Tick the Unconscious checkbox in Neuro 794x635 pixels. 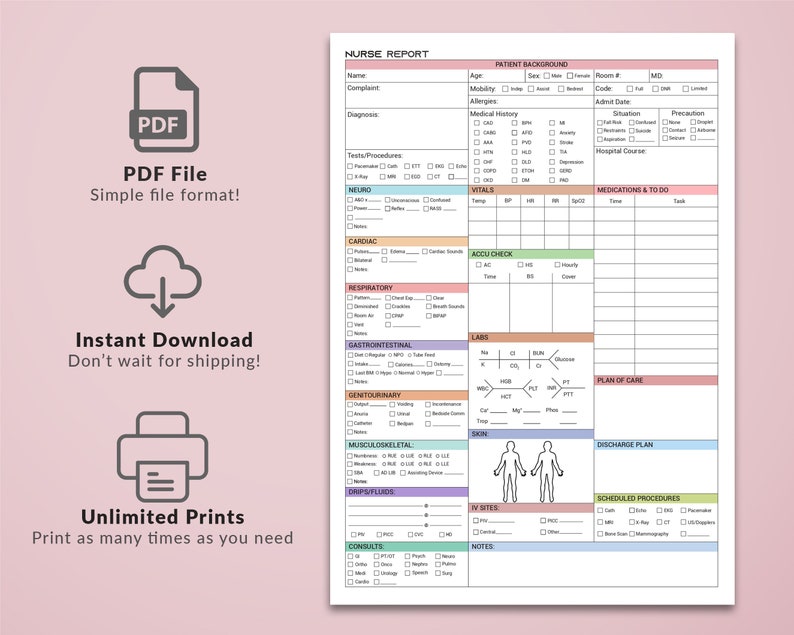[387, 200]
